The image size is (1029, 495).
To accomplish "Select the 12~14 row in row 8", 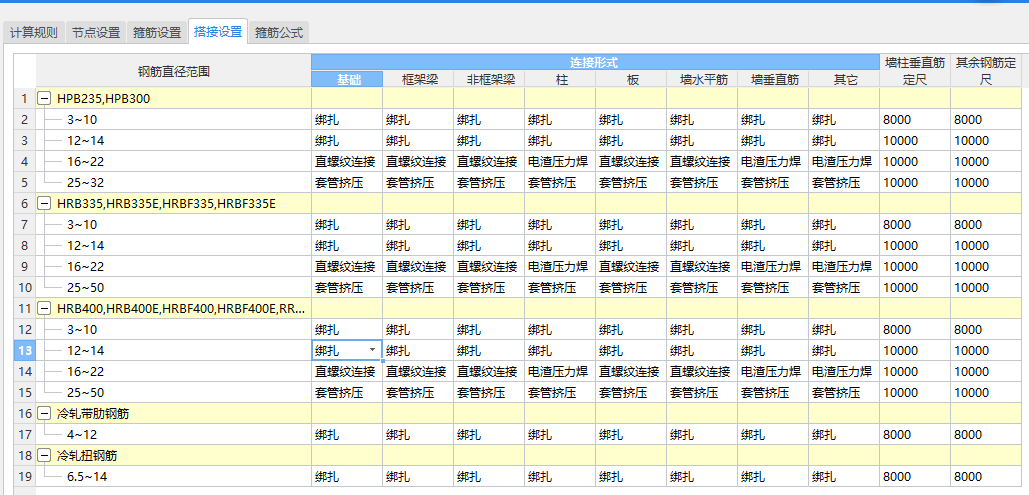I will pyautogui.click(x=173, y=246).
